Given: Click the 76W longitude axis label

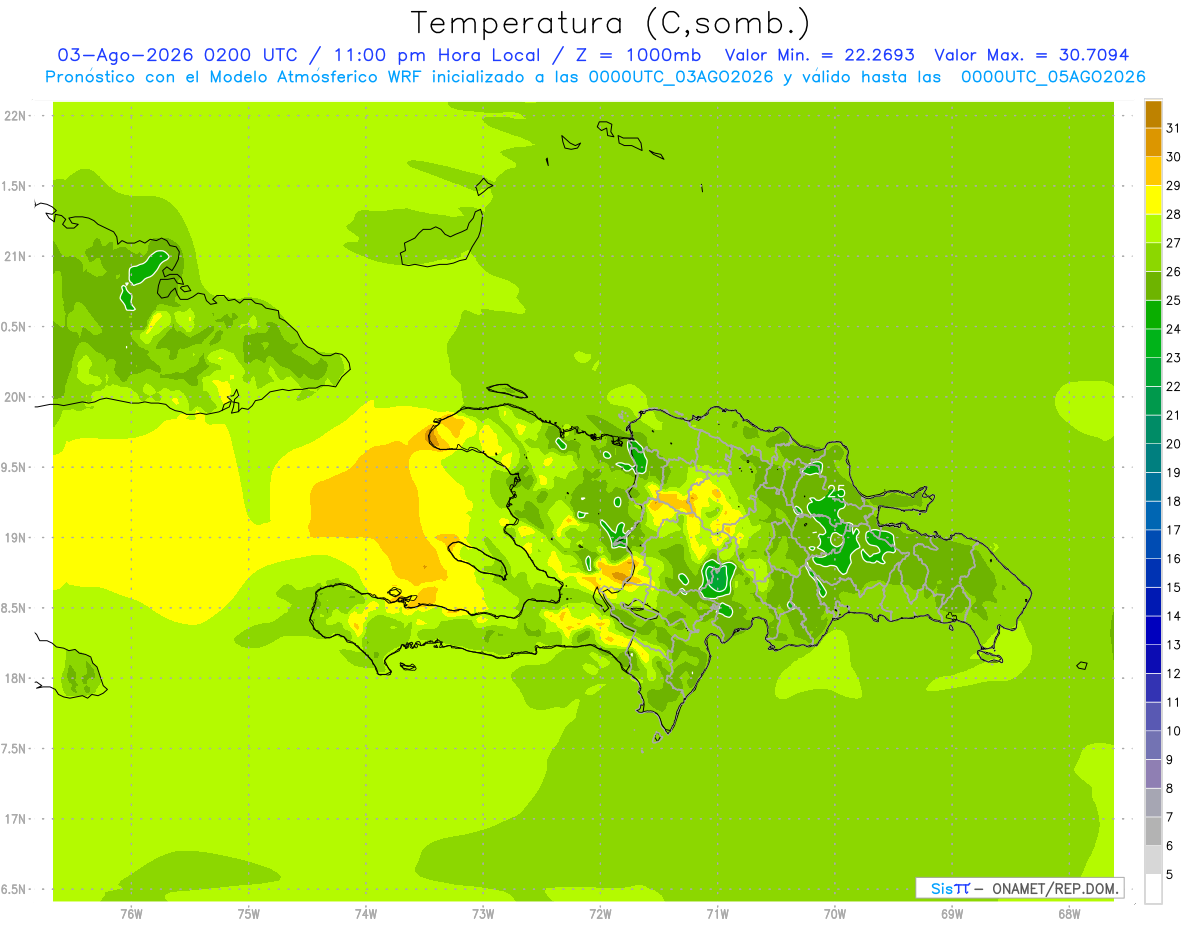Looking at the screenshot, I should (131, 914).
